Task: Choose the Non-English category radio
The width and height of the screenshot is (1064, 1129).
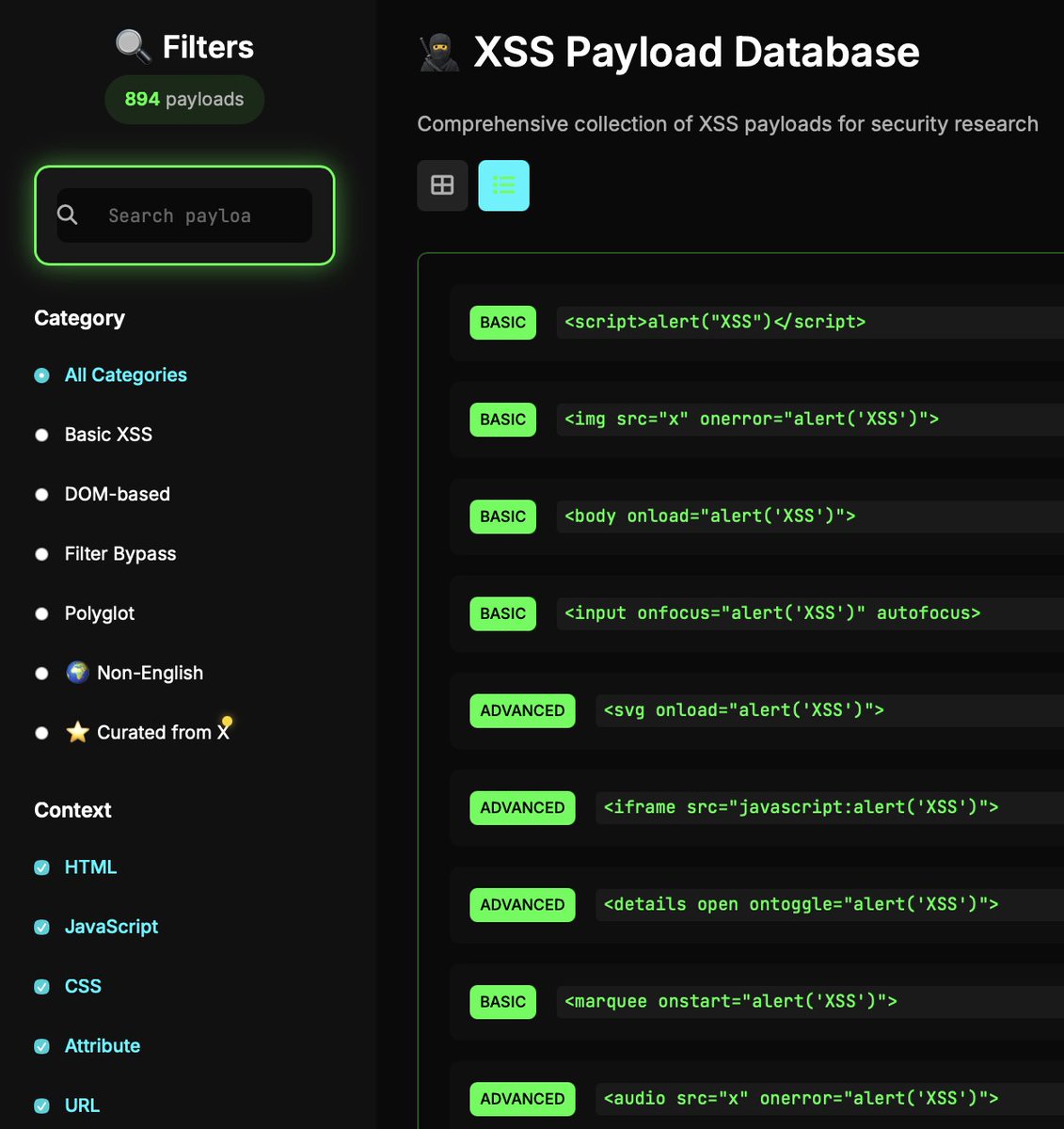Action: (41, 673)
